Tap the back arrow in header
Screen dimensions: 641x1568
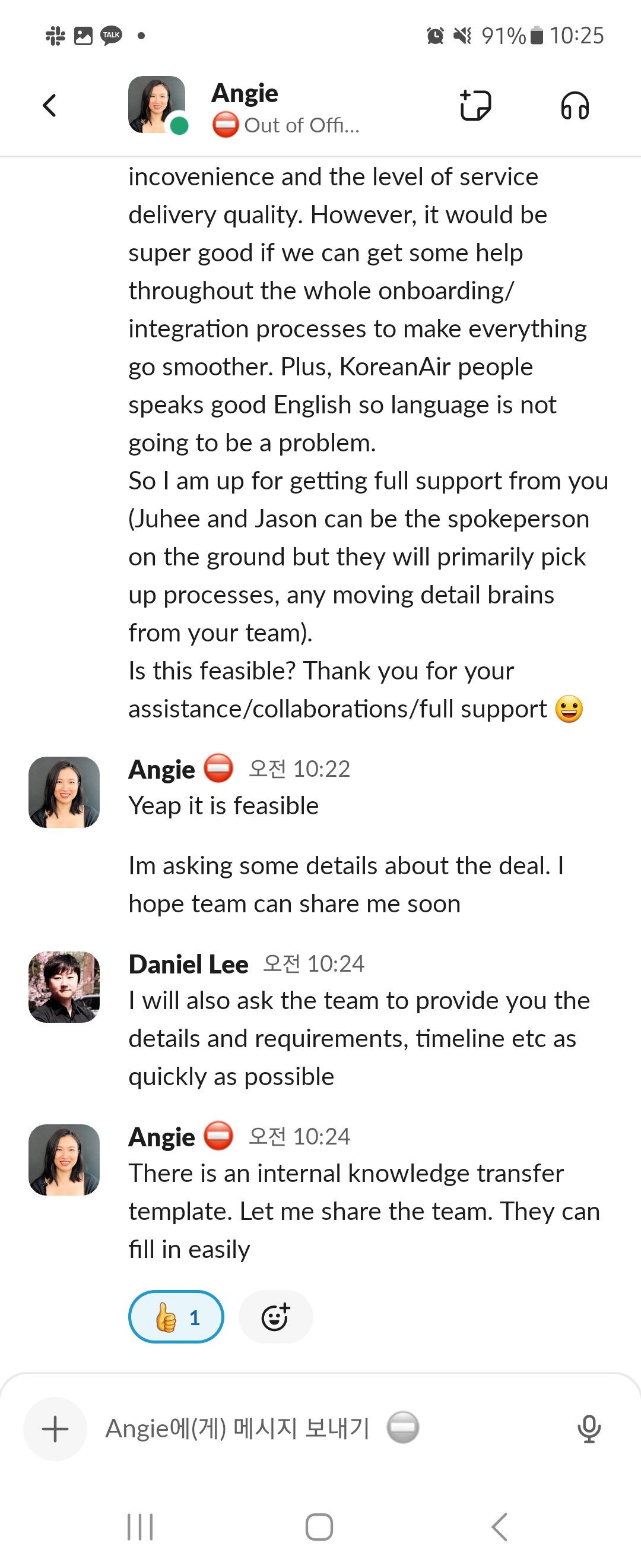50,105
